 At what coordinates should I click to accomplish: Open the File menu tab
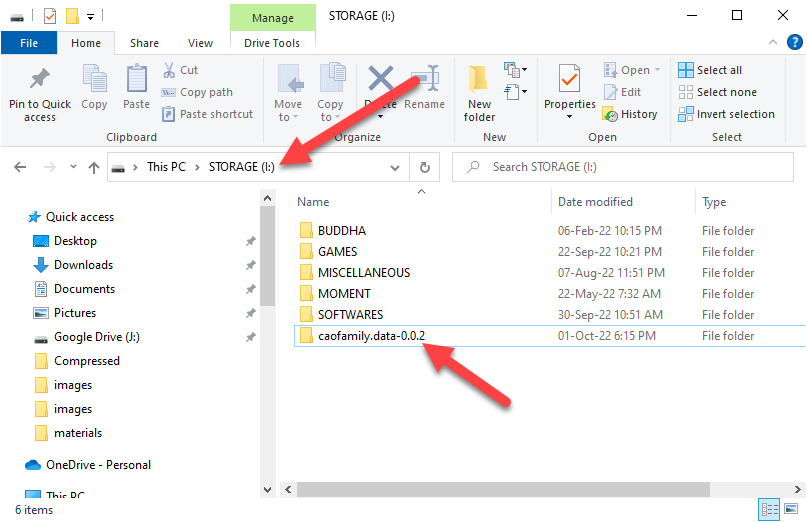(x=29, y=43)
